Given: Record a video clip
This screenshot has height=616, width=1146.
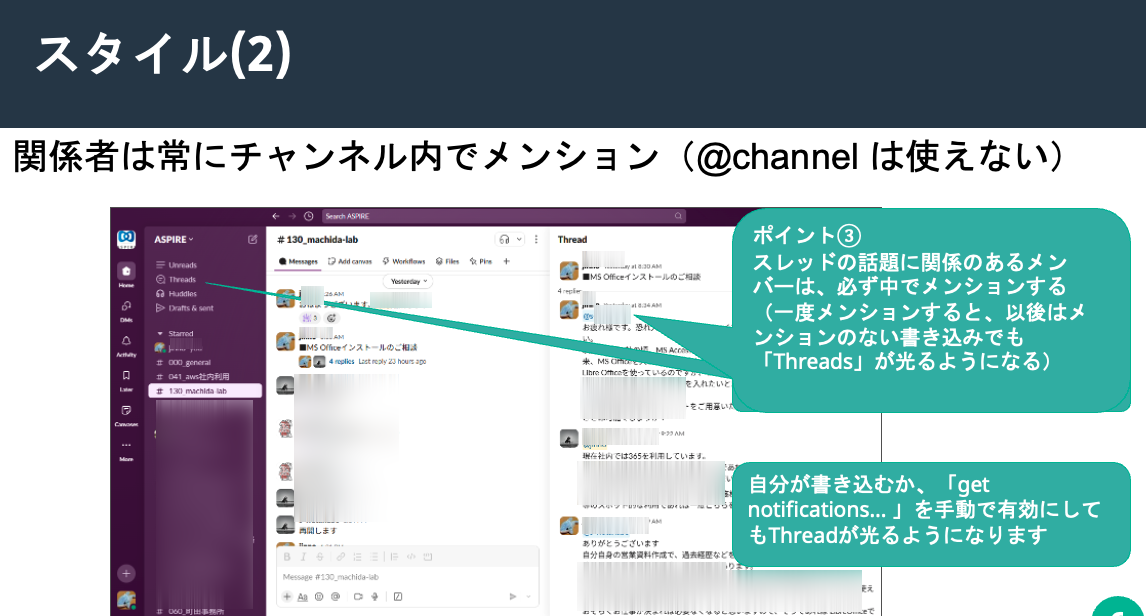Looking at the screenshot, I should 358,596.
